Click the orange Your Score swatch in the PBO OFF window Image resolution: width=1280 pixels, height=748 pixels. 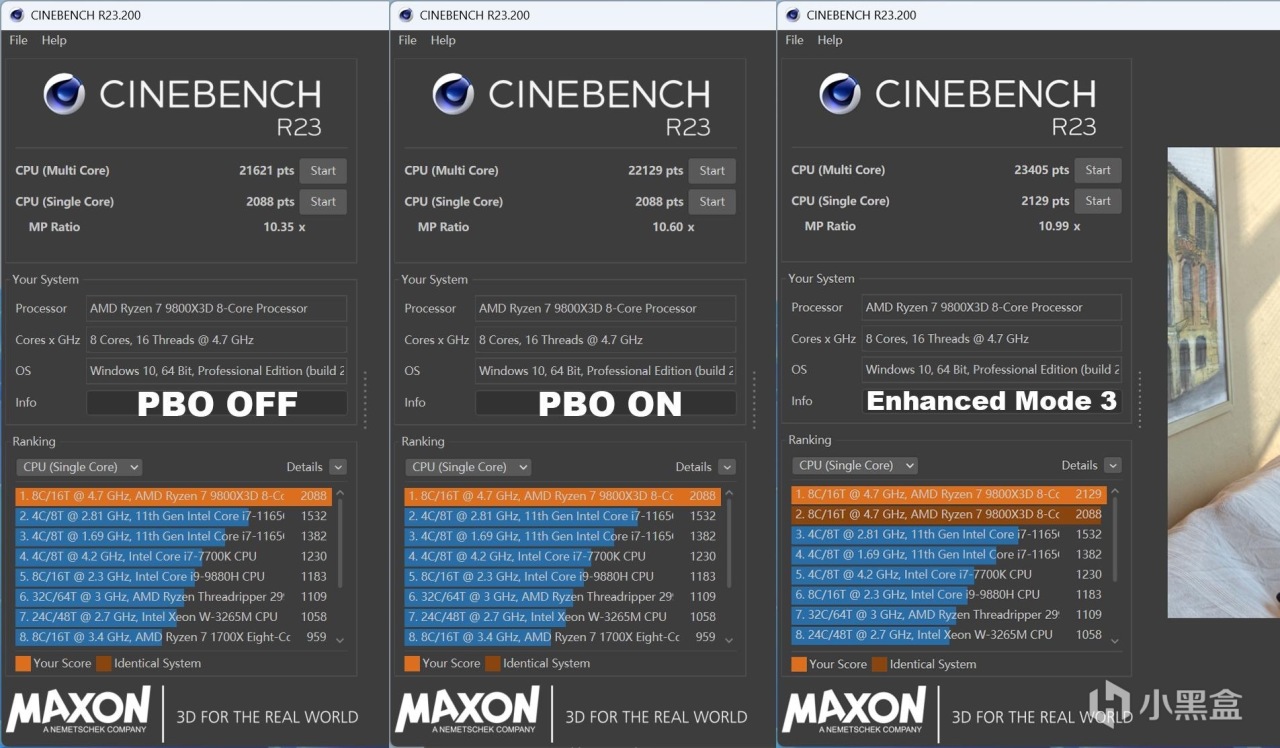click(x=22, y=663)
